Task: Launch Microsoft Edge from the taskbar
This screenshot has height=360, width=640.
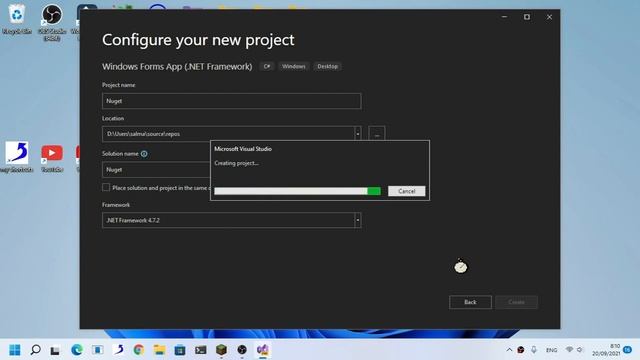Action: [77, 350]
